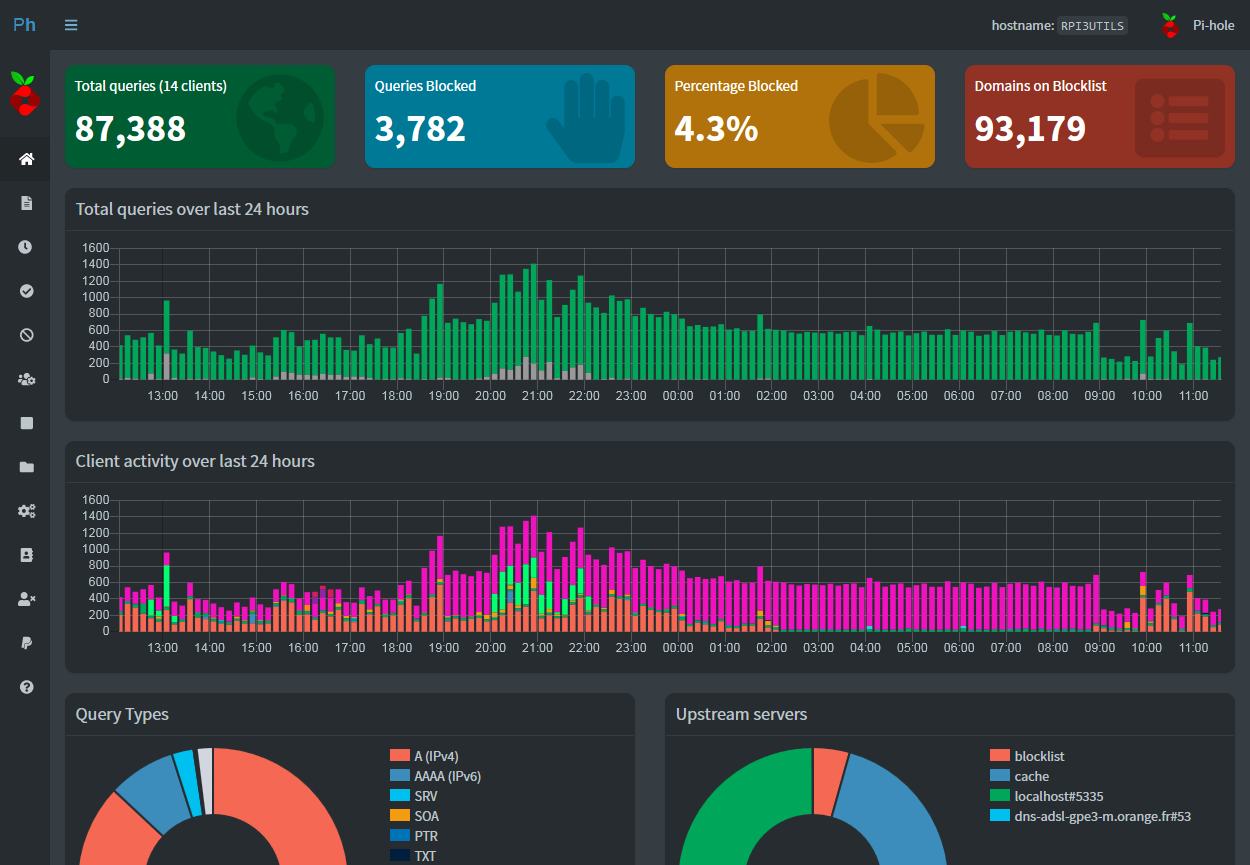Click the Ph brand logo top-left
Viewport: 1250px width, 865px height.
click(x=24, y=25)
